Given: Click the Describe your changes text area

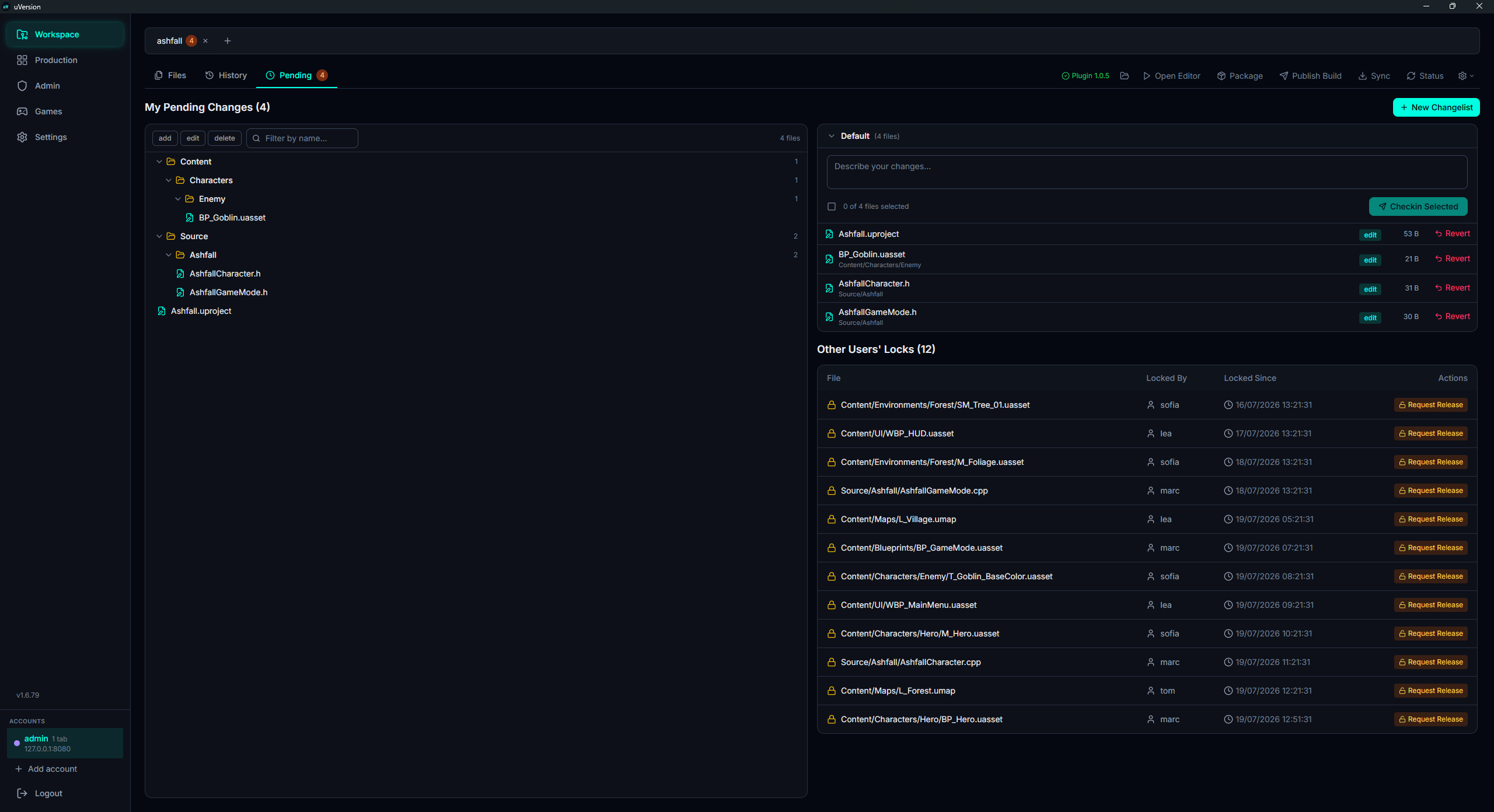Looking at the screenshot, I should coord(1147,172).
